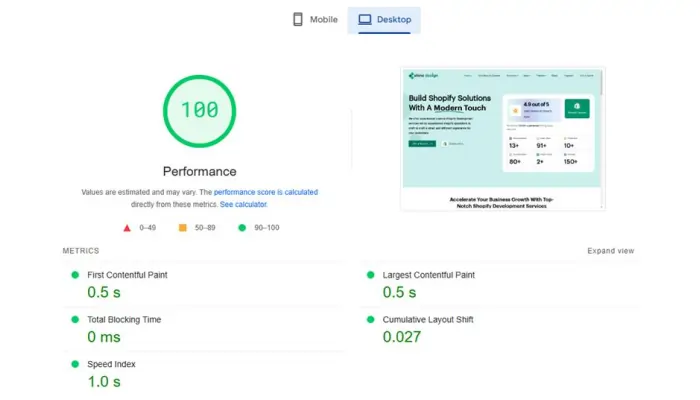Click the orange square 50–89 legend icon
Screen dimensions: 700x400
183,228
